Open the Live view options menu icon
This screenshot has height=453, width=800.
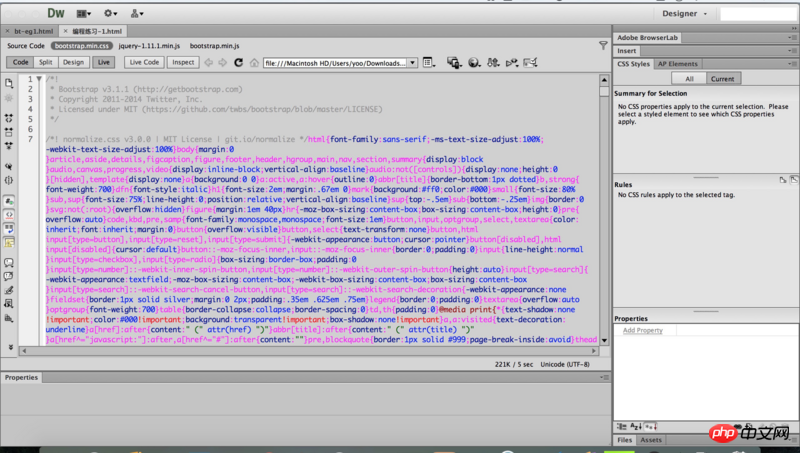click(x=429, y=63)
